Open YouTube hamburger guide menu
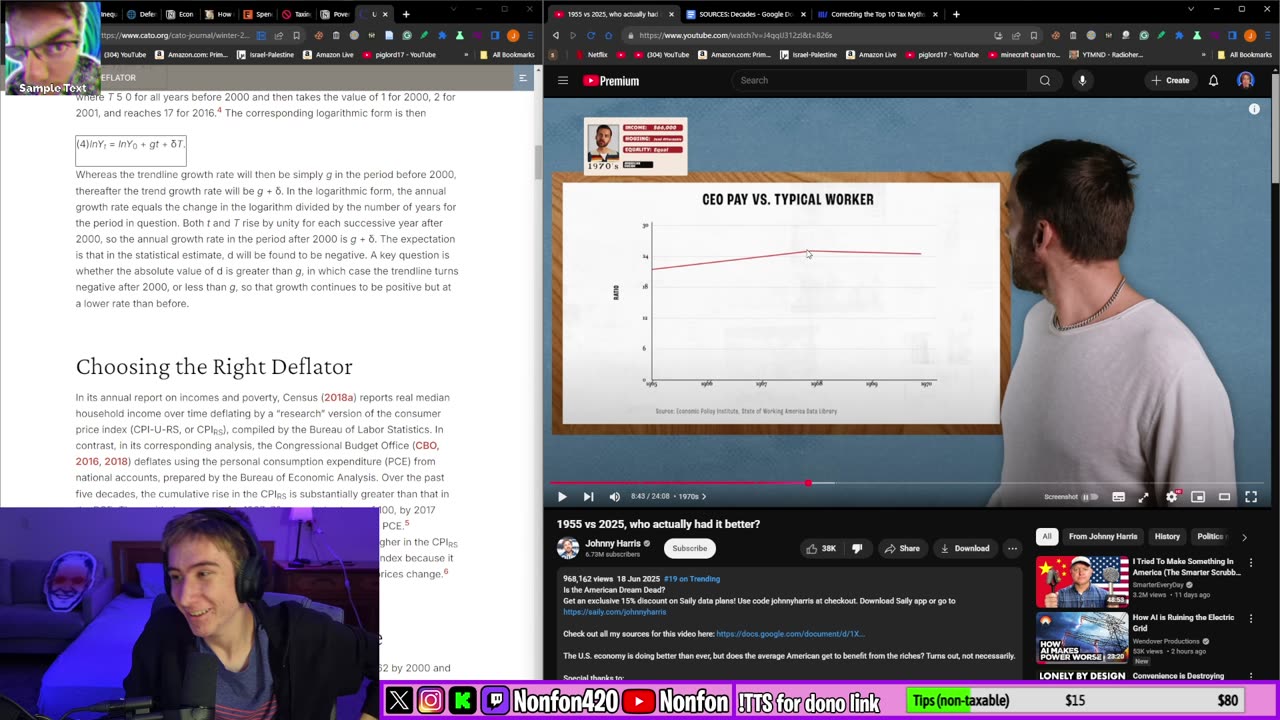The image size is (1280, 720). tap(563, 81)
